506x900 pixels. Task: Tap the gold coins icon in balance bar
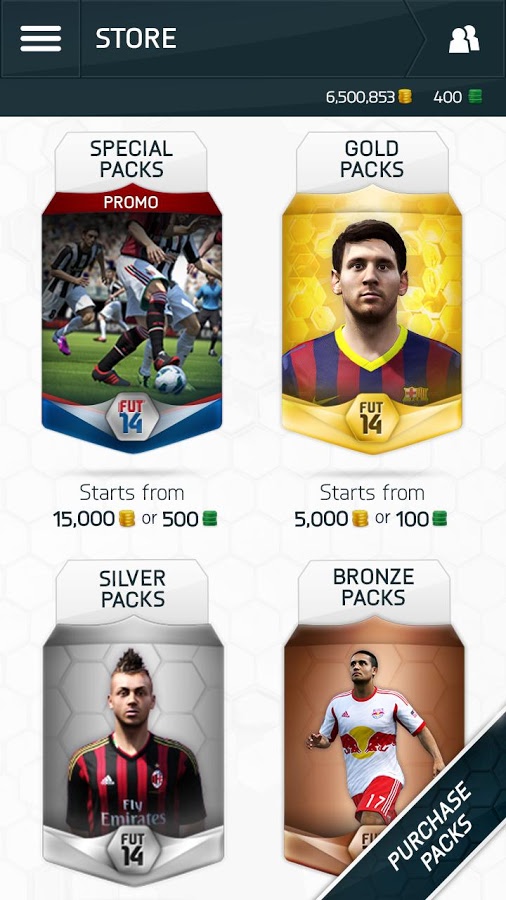point(405,96)
